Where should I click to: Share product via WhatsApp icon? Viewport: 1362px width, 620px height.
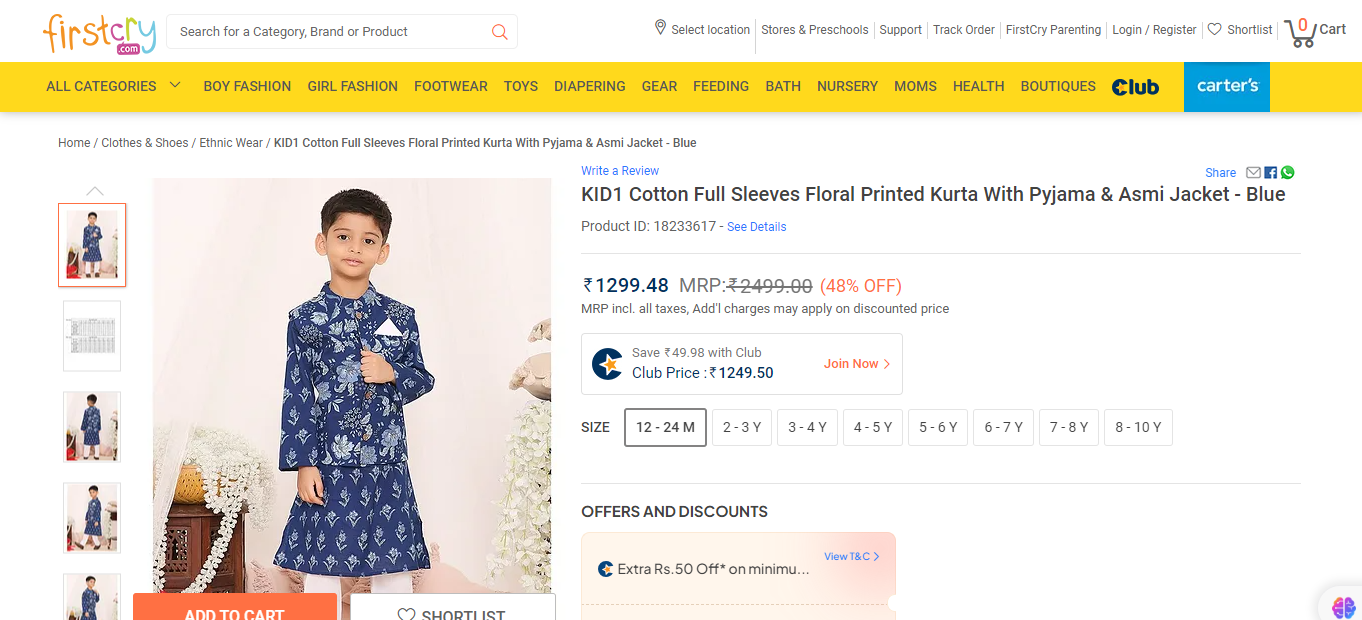[x=1287, y=173]
